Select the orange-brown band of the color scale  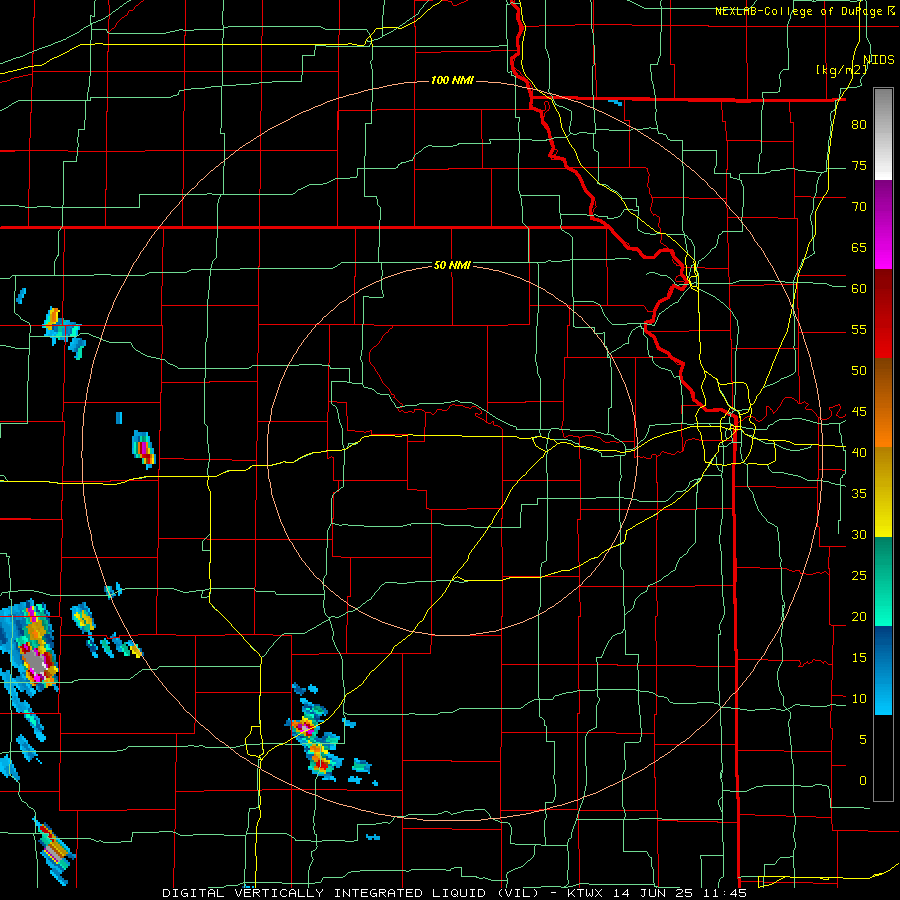pos(883,403)
